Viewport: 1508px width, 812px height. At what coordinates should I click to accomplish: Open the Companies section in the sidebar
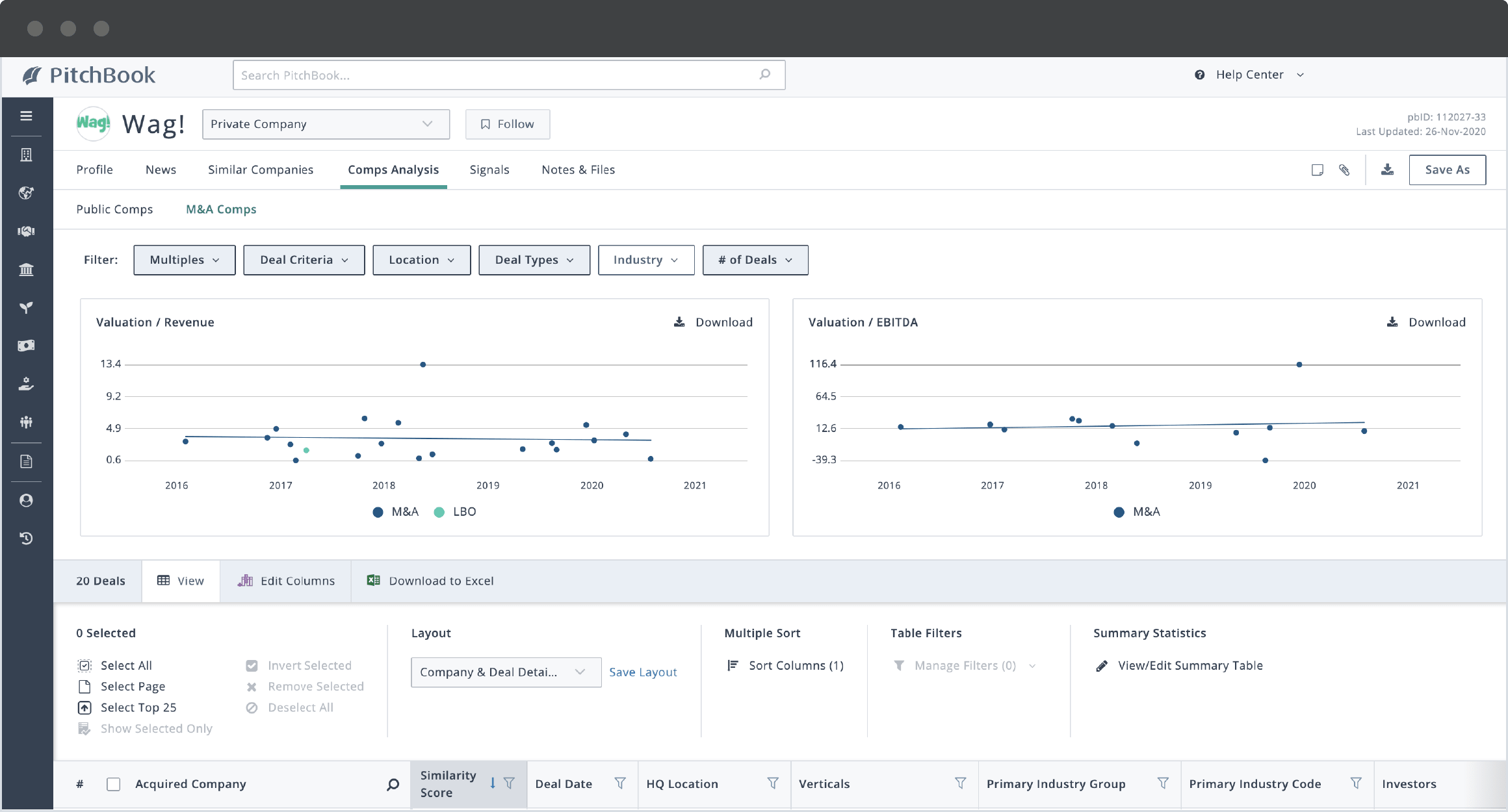26,155
